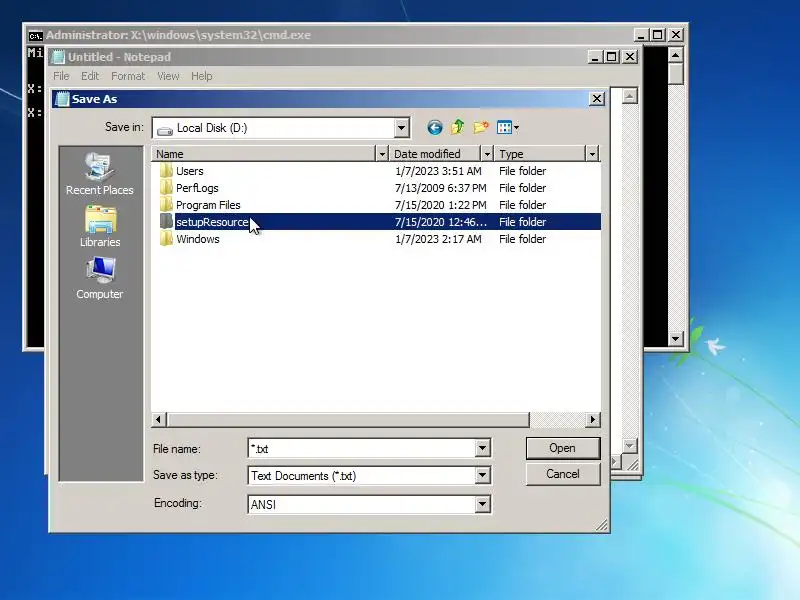Open the Edit menu in Notepad
Image resolution: width=800 pixels, height=600 pixels.
pyautogui.click(x=90, y=76)
